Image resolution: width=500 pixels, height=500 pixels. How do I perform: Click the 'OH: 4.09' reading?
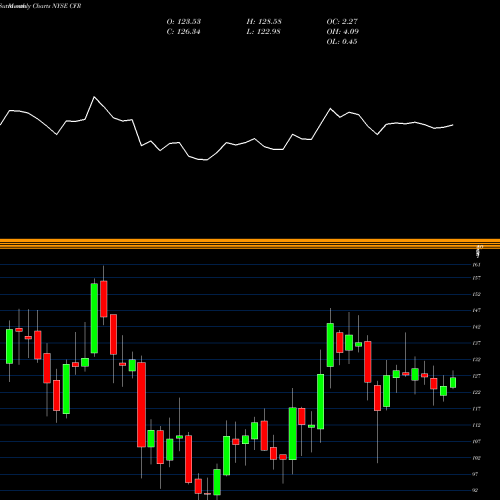(x=343, y=32)
